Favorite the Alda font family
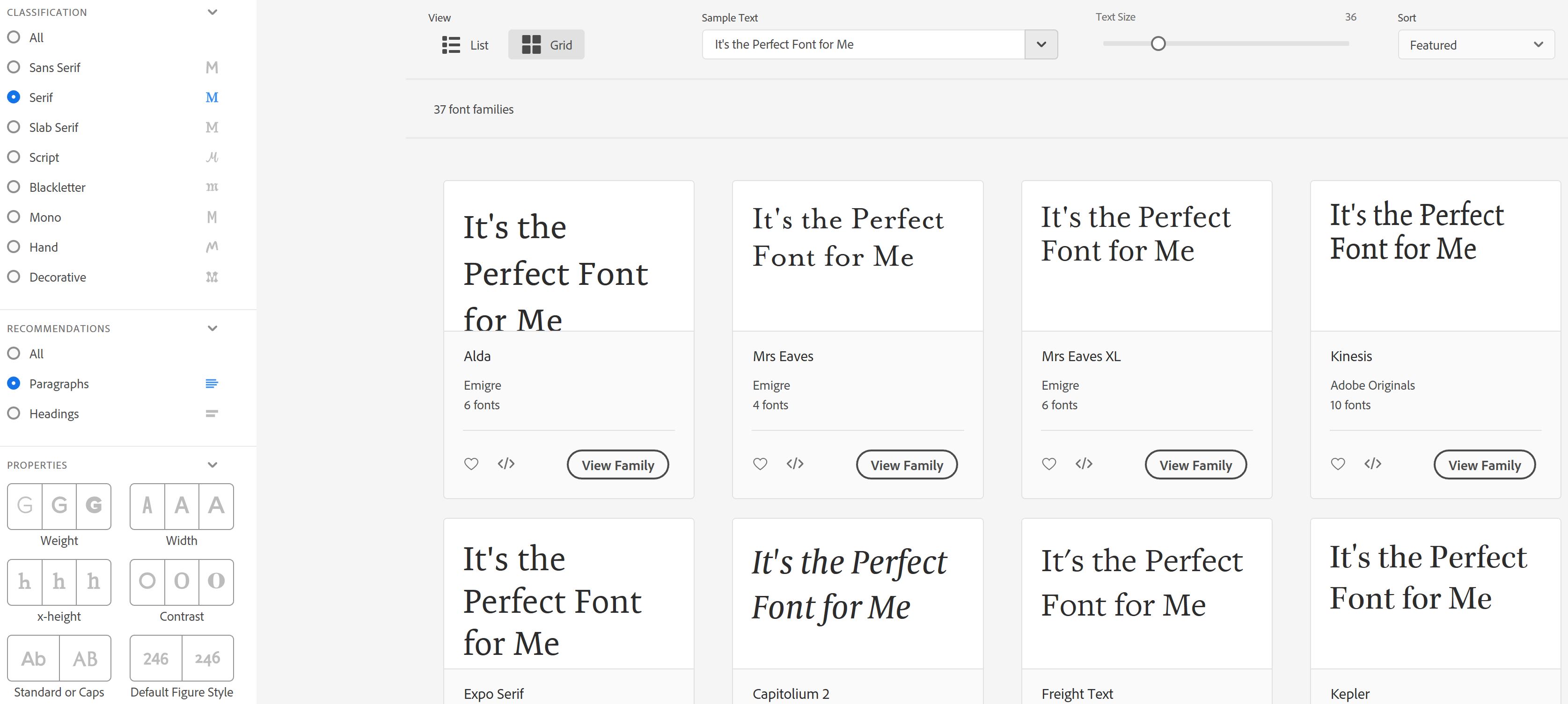1568x704 pixels. click(471, 464)
